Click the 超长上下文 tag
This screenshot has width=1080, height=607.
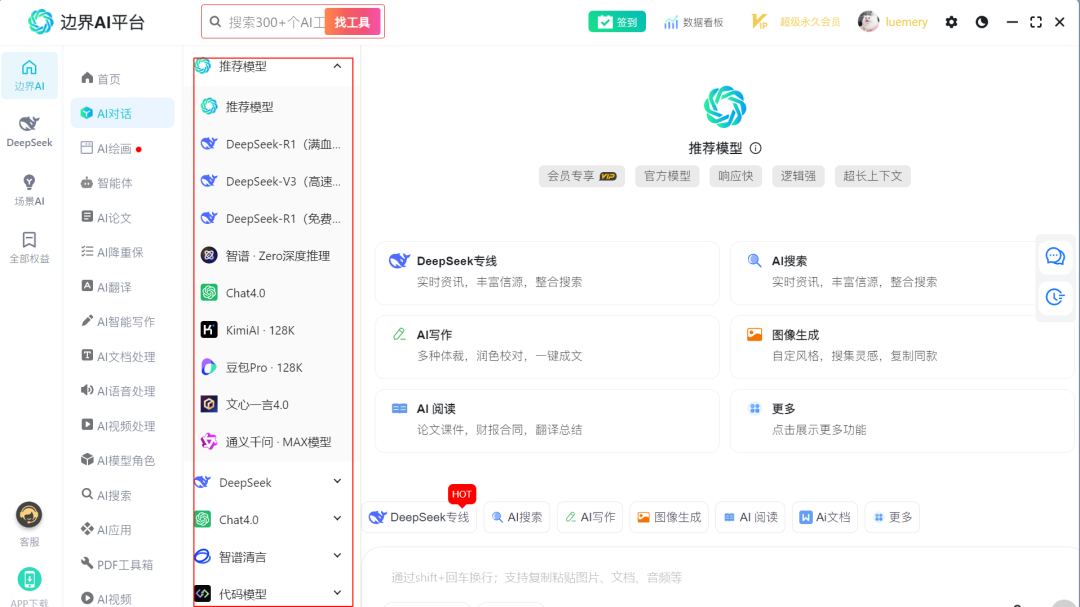click(x=872, y=176)
